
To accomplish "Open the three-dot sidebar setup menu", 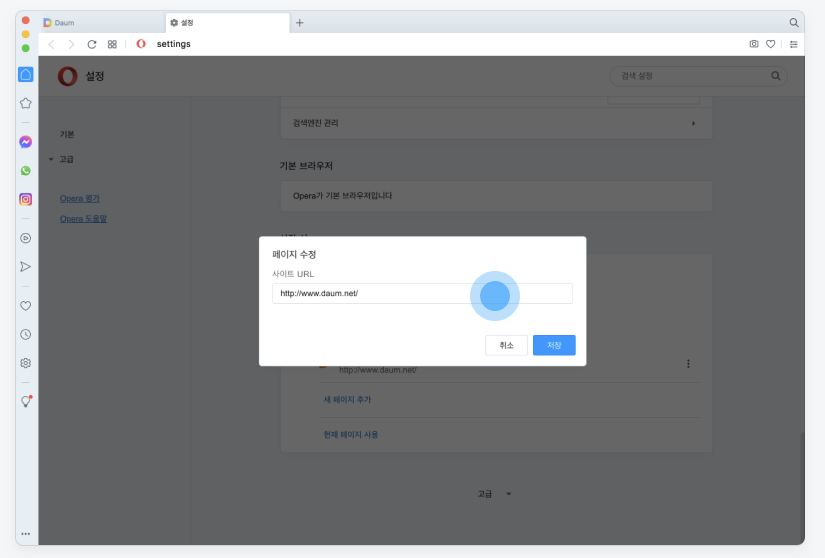I will pos(25,534).
